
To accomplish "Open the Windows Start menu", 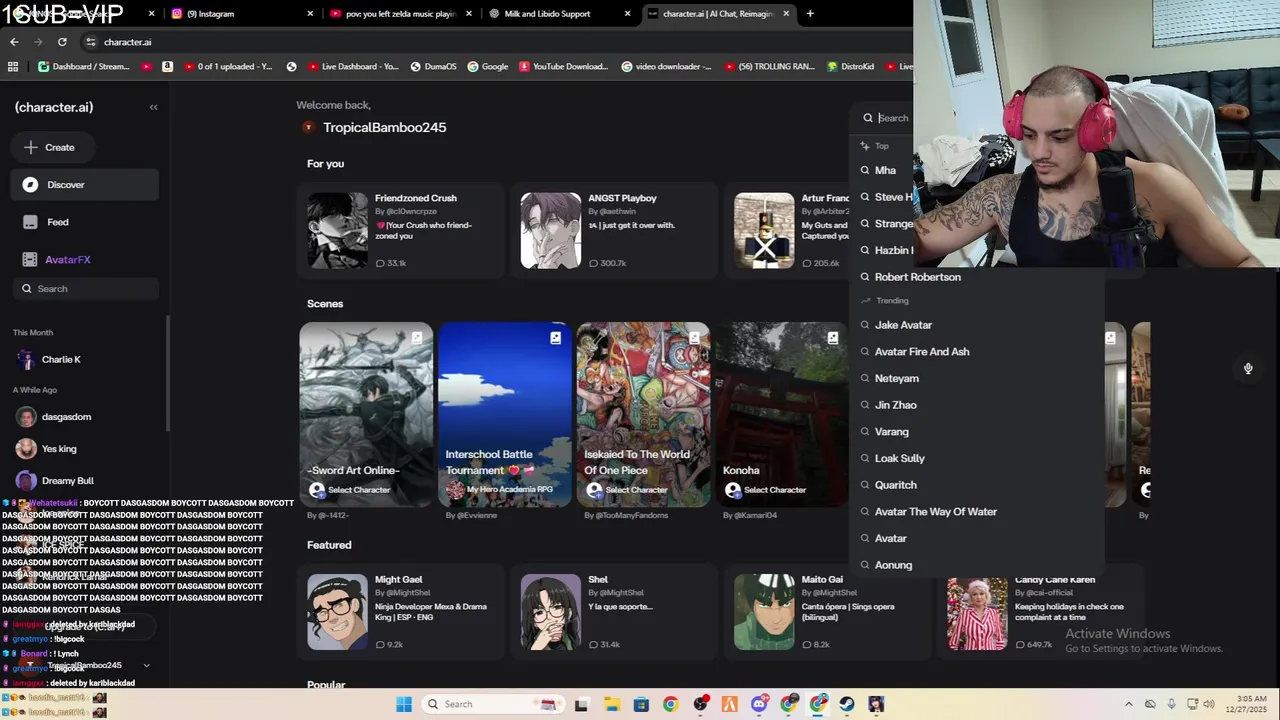I will pyautogui.click(x=404, y=704).
